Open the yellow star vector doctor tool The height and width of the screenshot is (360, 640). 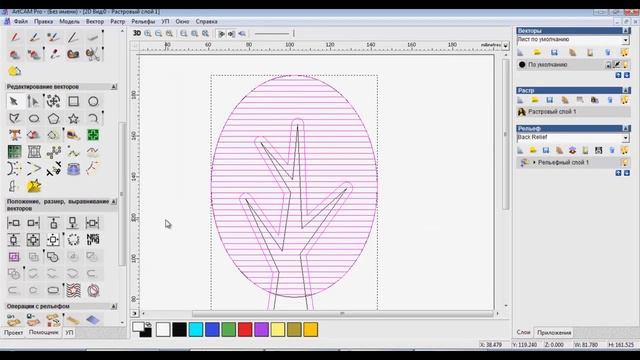tap(34, 186)
